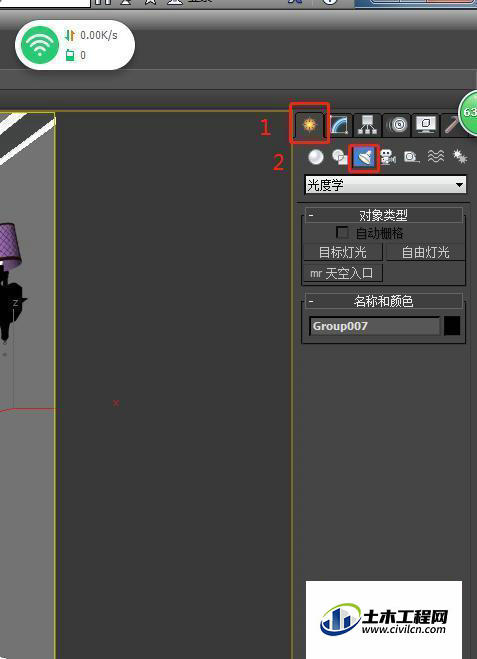
Task: Select the Space Warps waves icon
Action: point(436,157)
